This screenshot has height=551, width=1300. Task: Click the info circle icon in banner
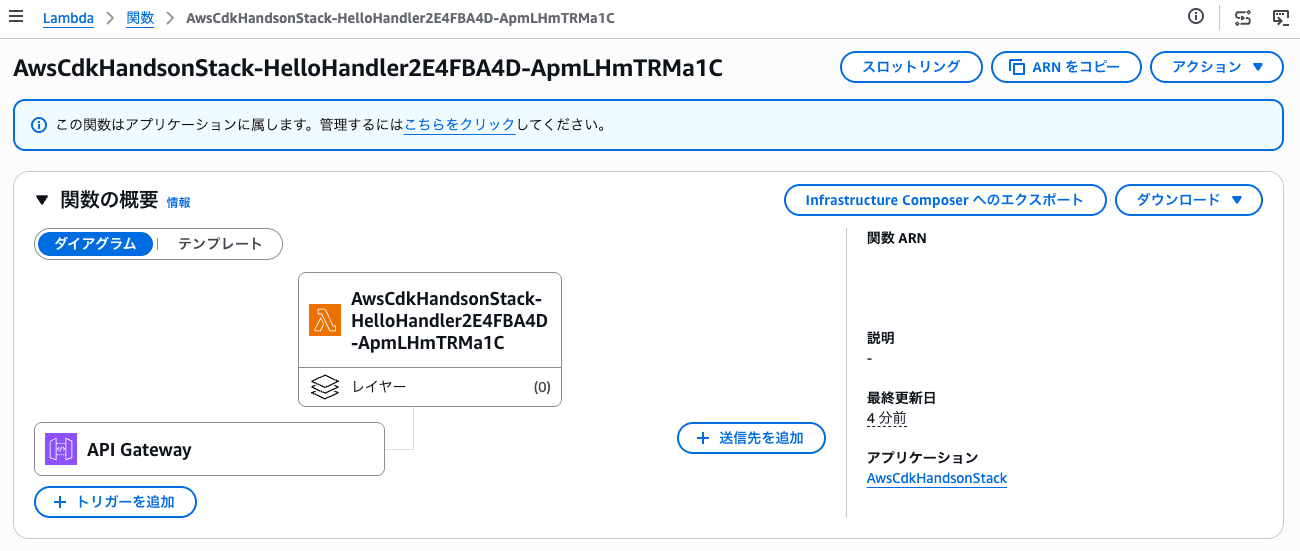pyautogui.click(x=38, y=125)
